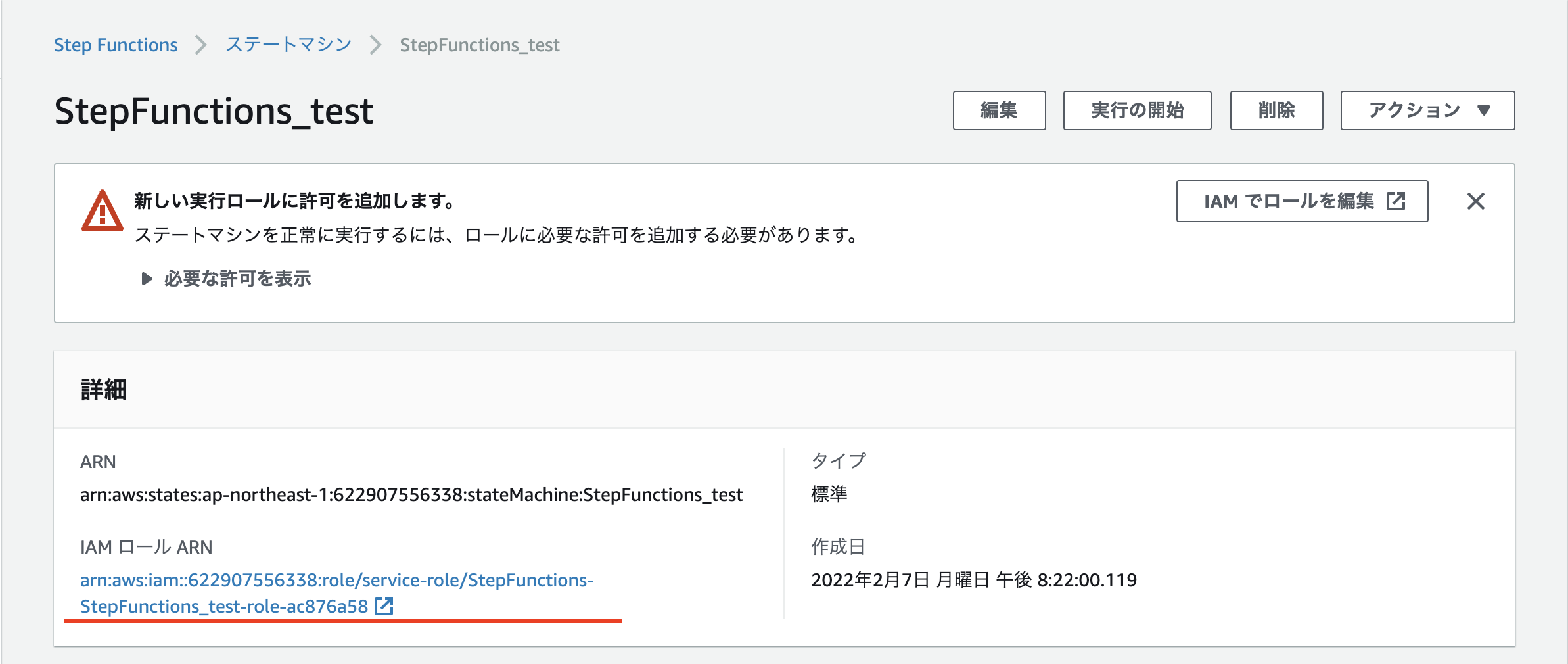Click StepFunctions_test breadcrumb text

480,45
